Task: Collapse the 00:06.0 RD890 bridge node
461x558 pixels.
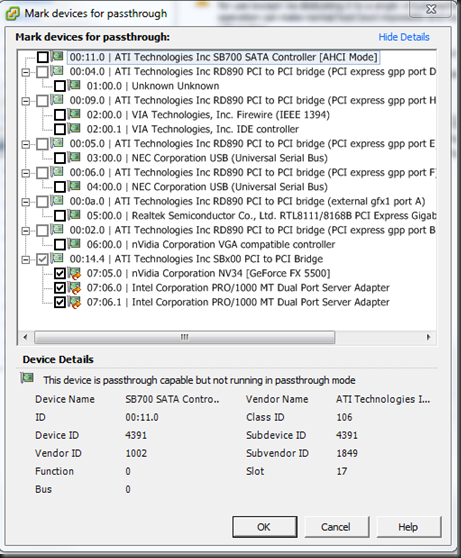Action: coord(26,173)
